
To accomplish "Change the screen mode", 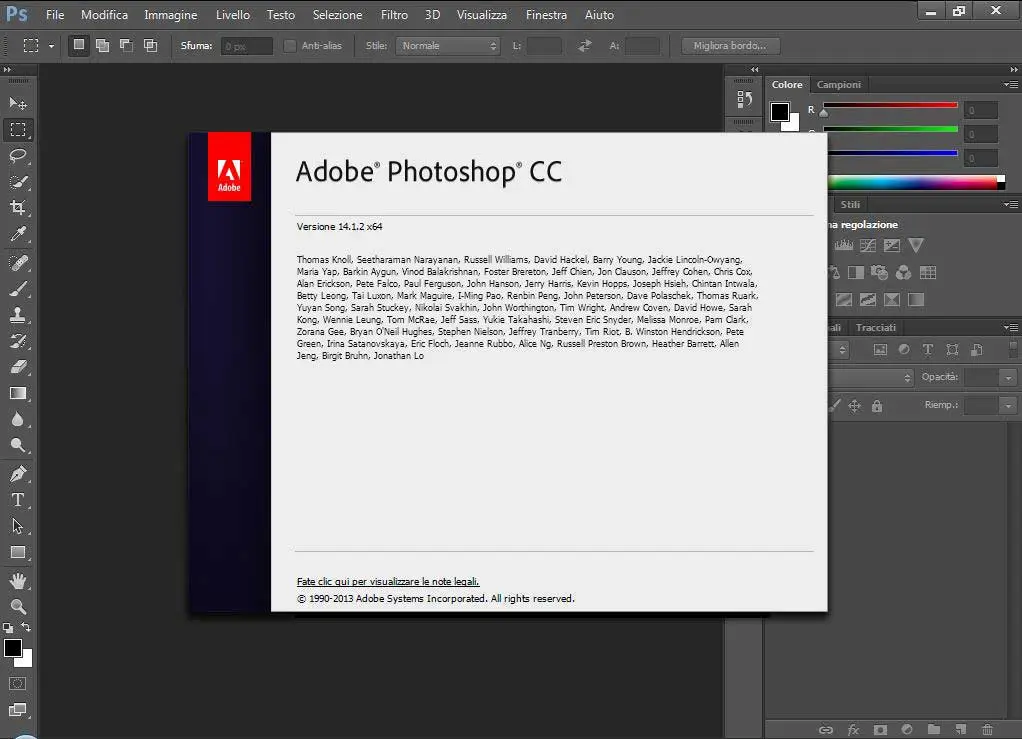I will click(18, 710).
